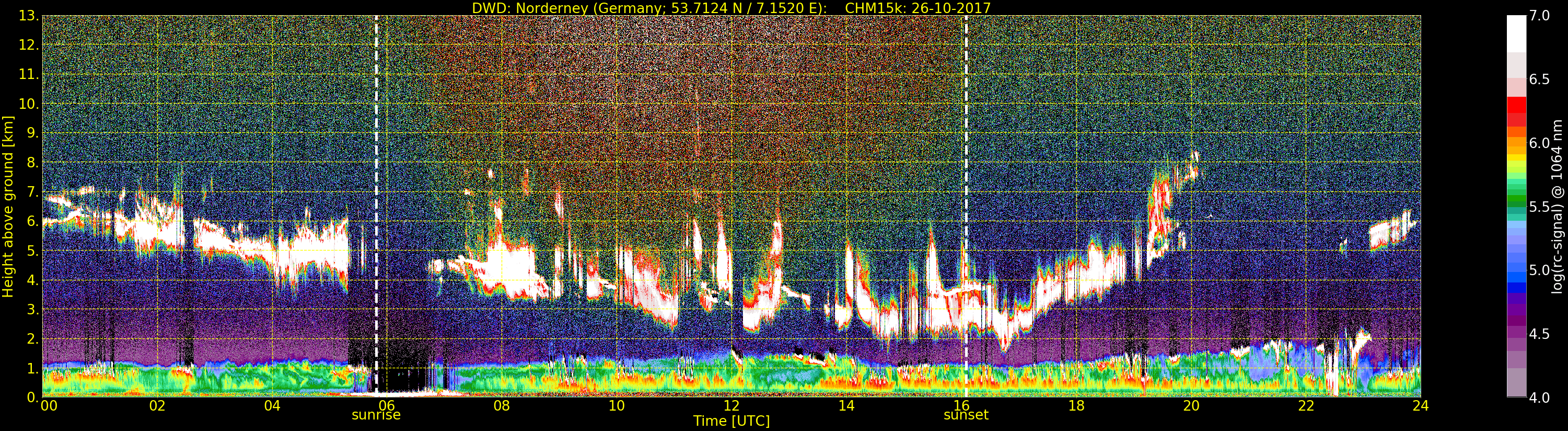Click the colorbar tick label '5.0'

point(1539,270)
